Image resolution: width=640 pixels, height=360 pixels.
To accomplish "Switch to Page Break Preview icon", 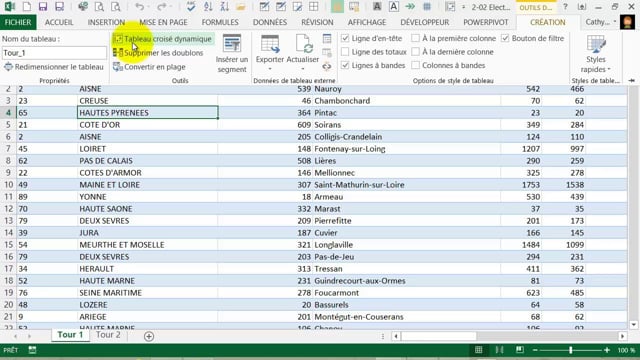I will click(520, 350).
